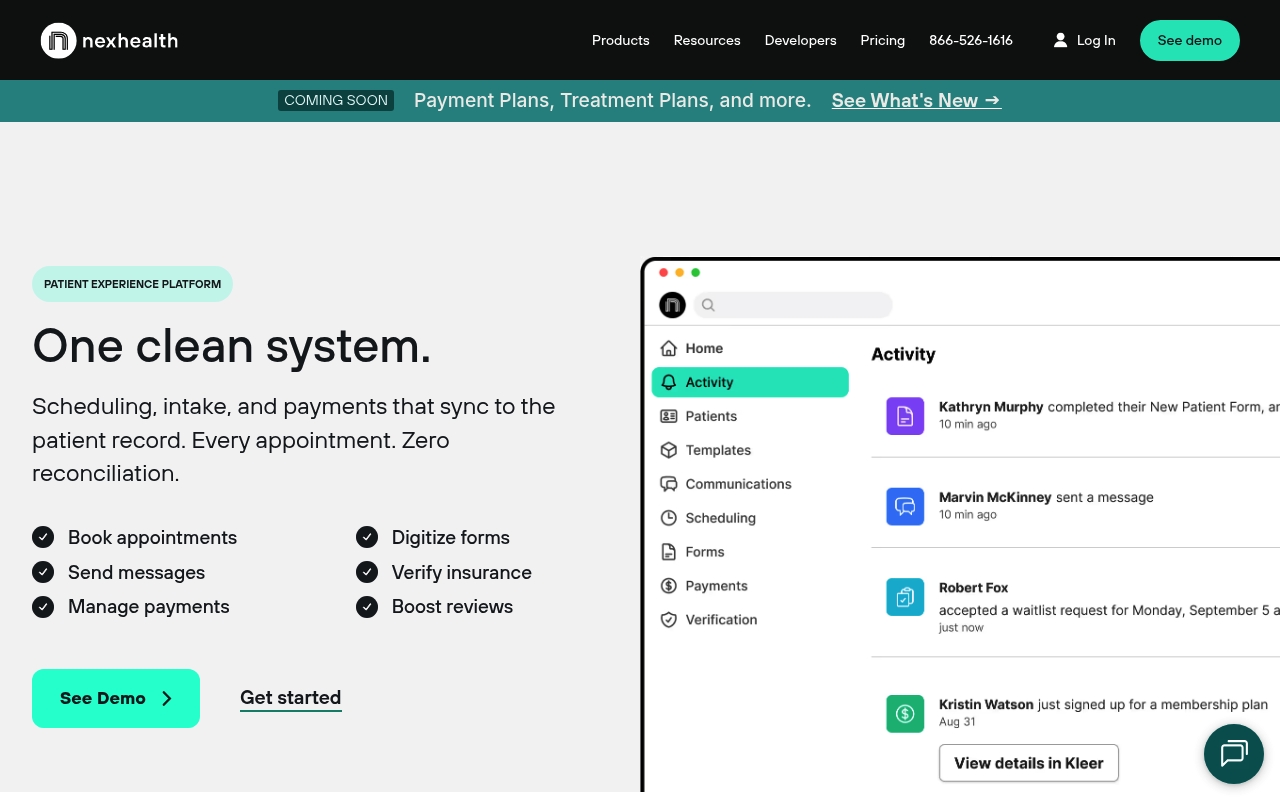The width and height of the screenshot is (1280, 800).
Task: Click the Aug 31 timestamp
Action: [957, 722]
